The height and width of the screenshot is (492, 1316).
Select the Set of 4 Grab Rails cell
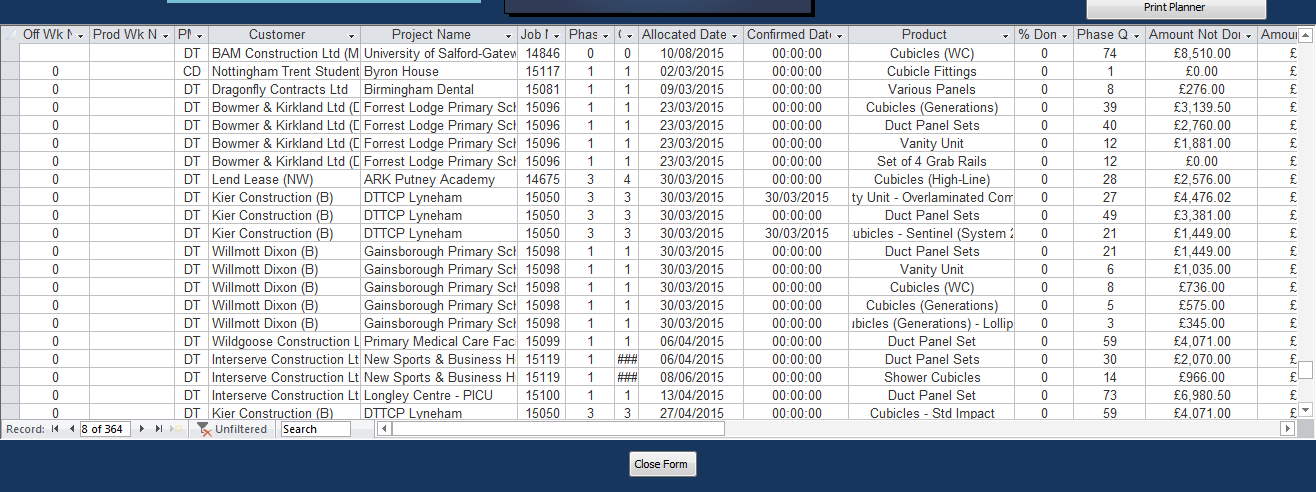click(931, 162)
